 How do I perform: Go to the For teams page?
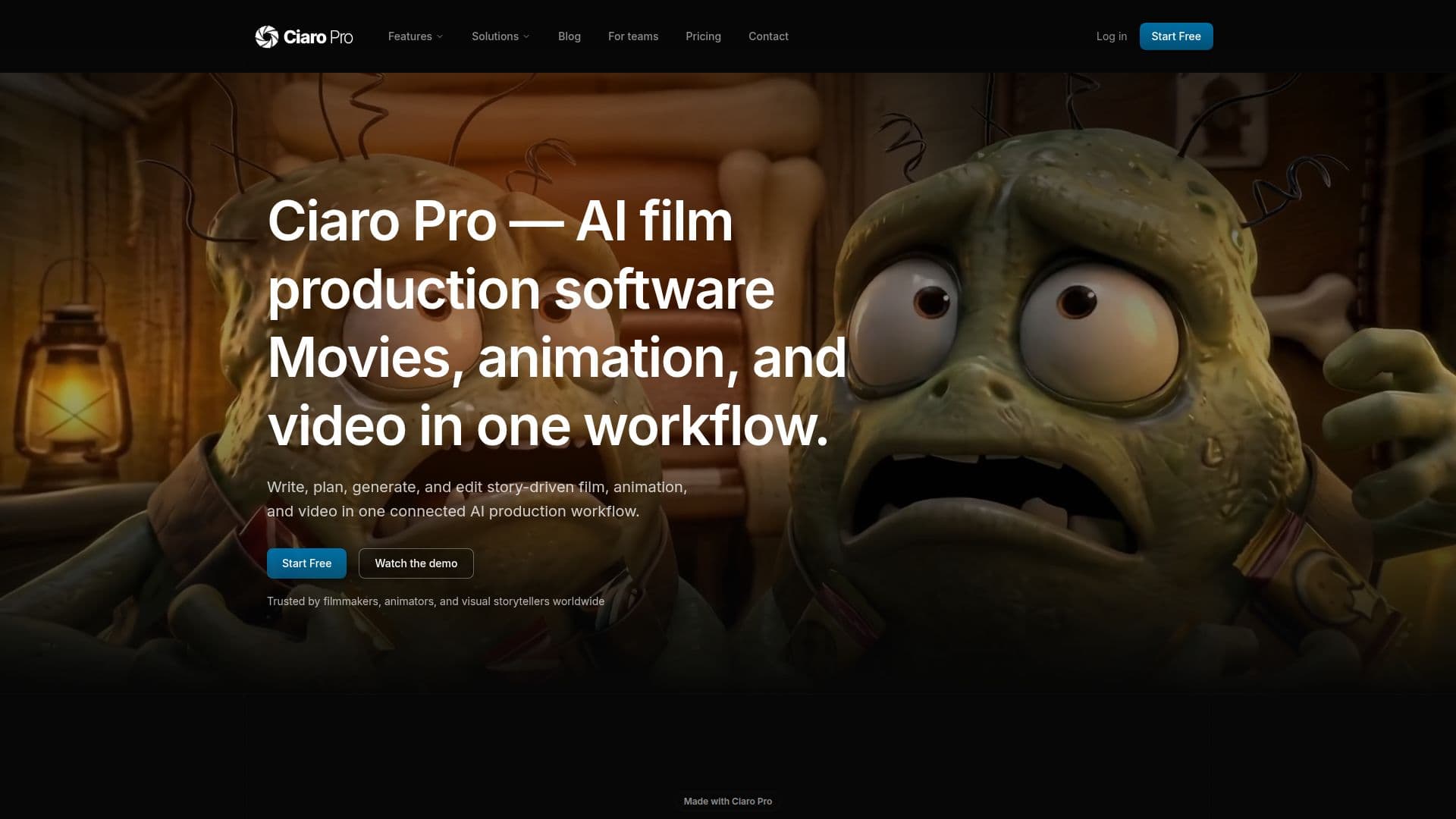(x=633, y=36)
